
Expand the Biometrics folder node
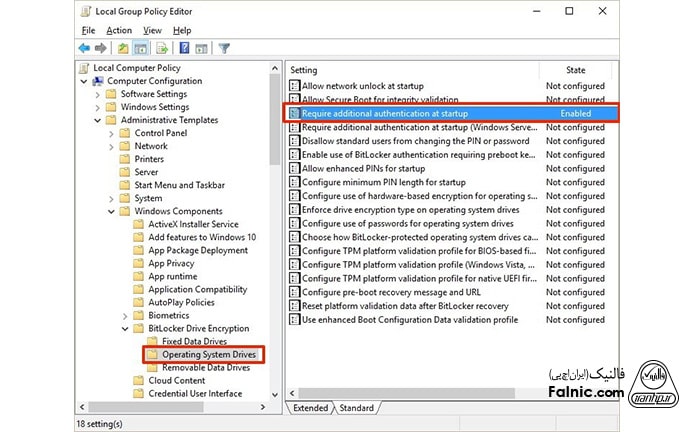pos(125,315)
